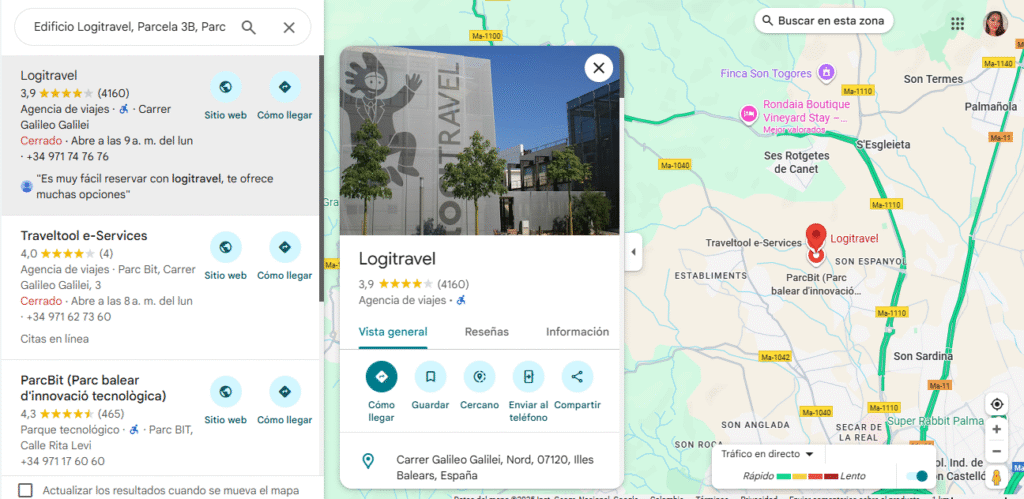Click the S'Esgleieta map label
Viewport: 1024px width, 499px height.
click(883, 144)
